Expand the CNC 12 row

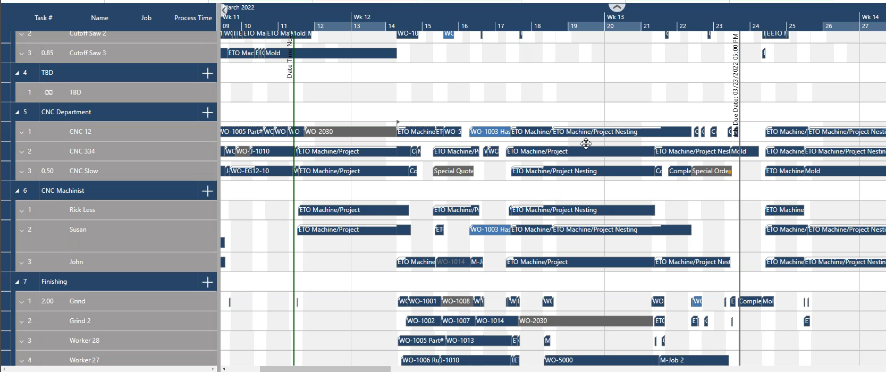coord(21,132)
